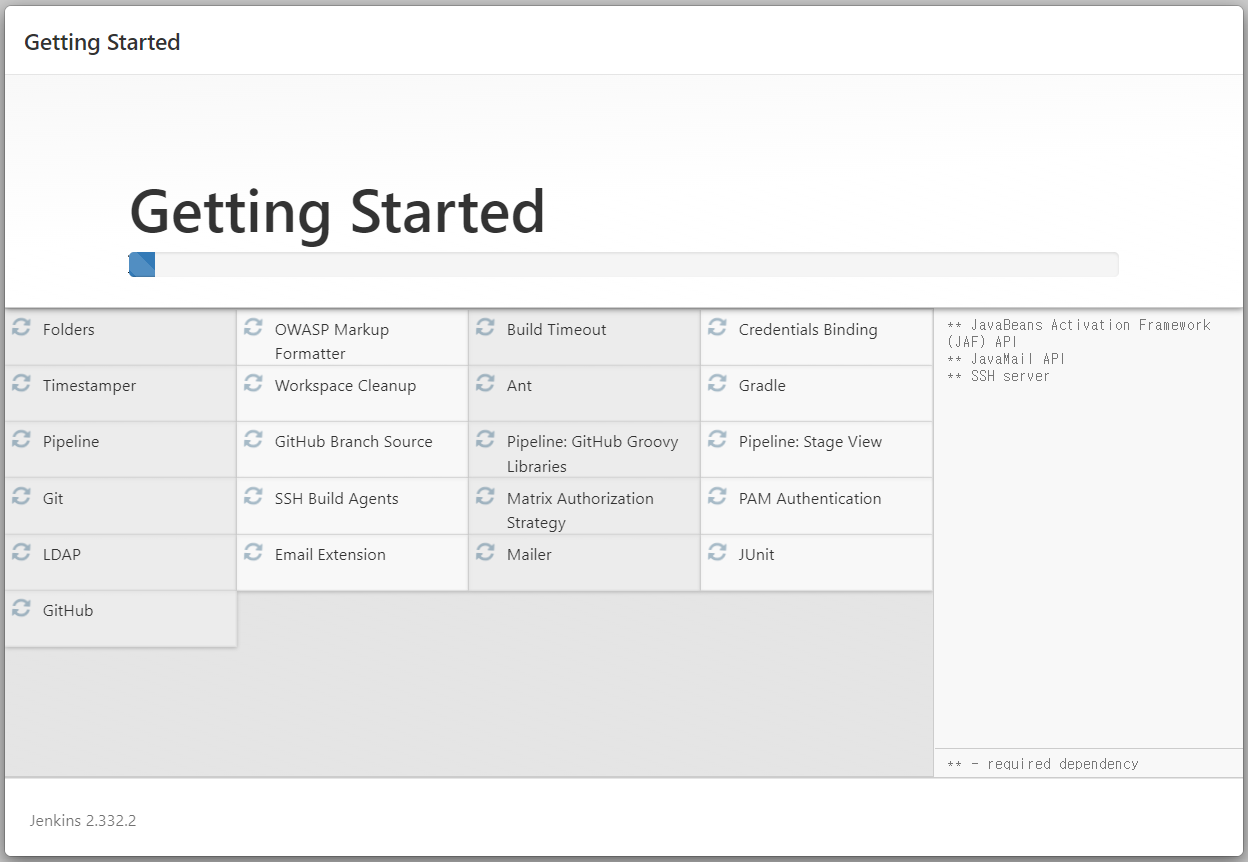Select the Workspace Cleanup label

[x=345, y=386]
